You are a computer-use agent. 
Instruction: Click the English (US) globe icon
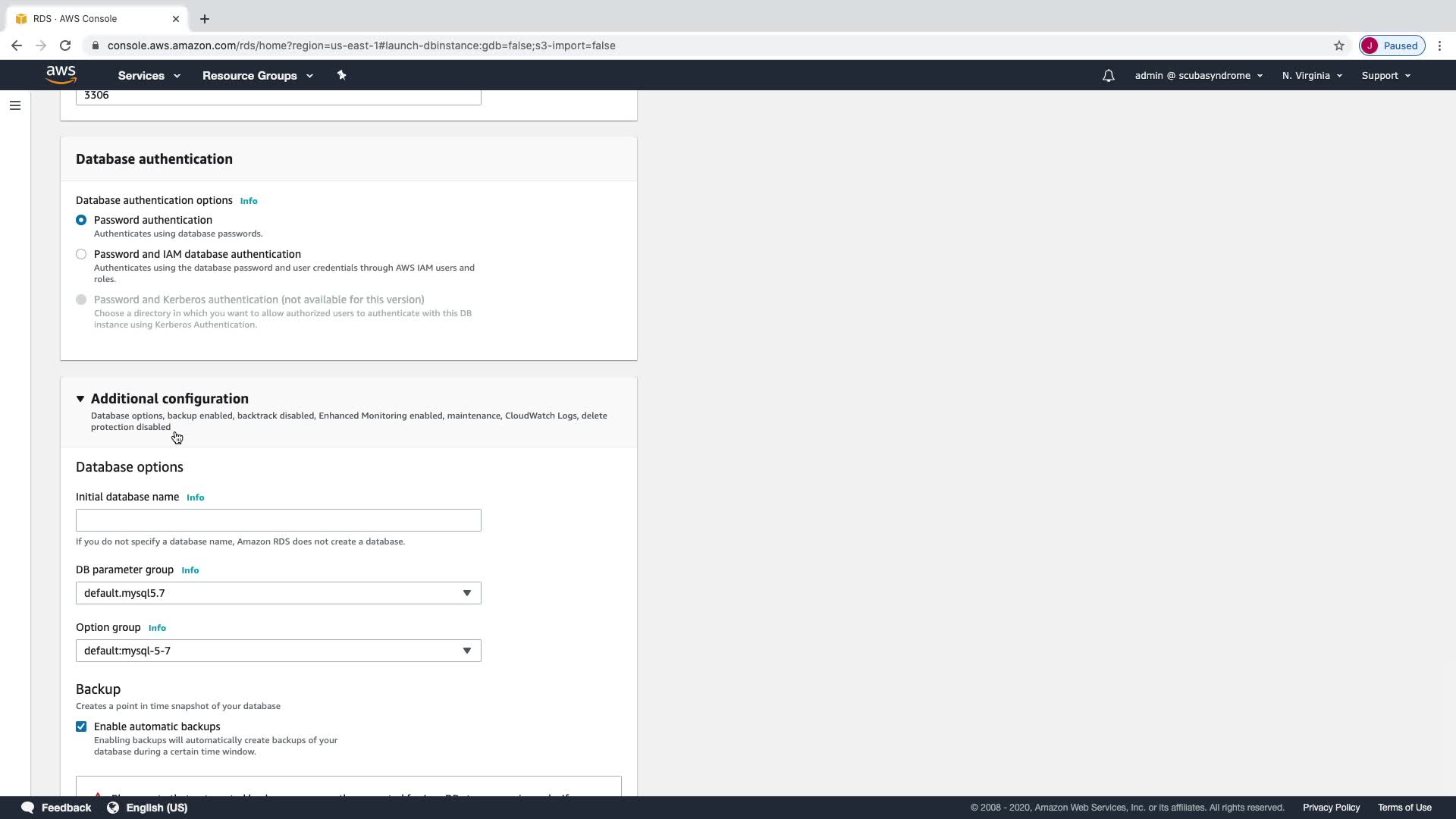tap(113, 808)
